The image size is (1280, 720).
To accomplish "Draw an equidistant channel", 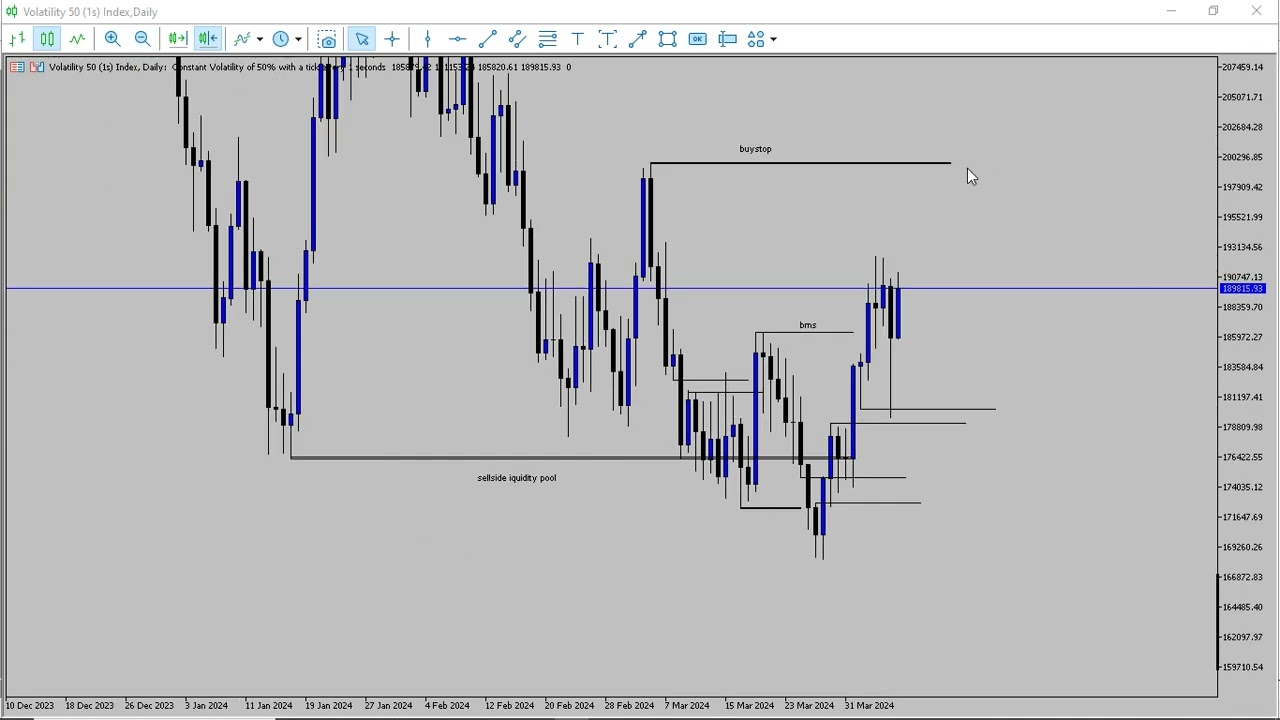I will pyautogui.click(x=517, y=39).
